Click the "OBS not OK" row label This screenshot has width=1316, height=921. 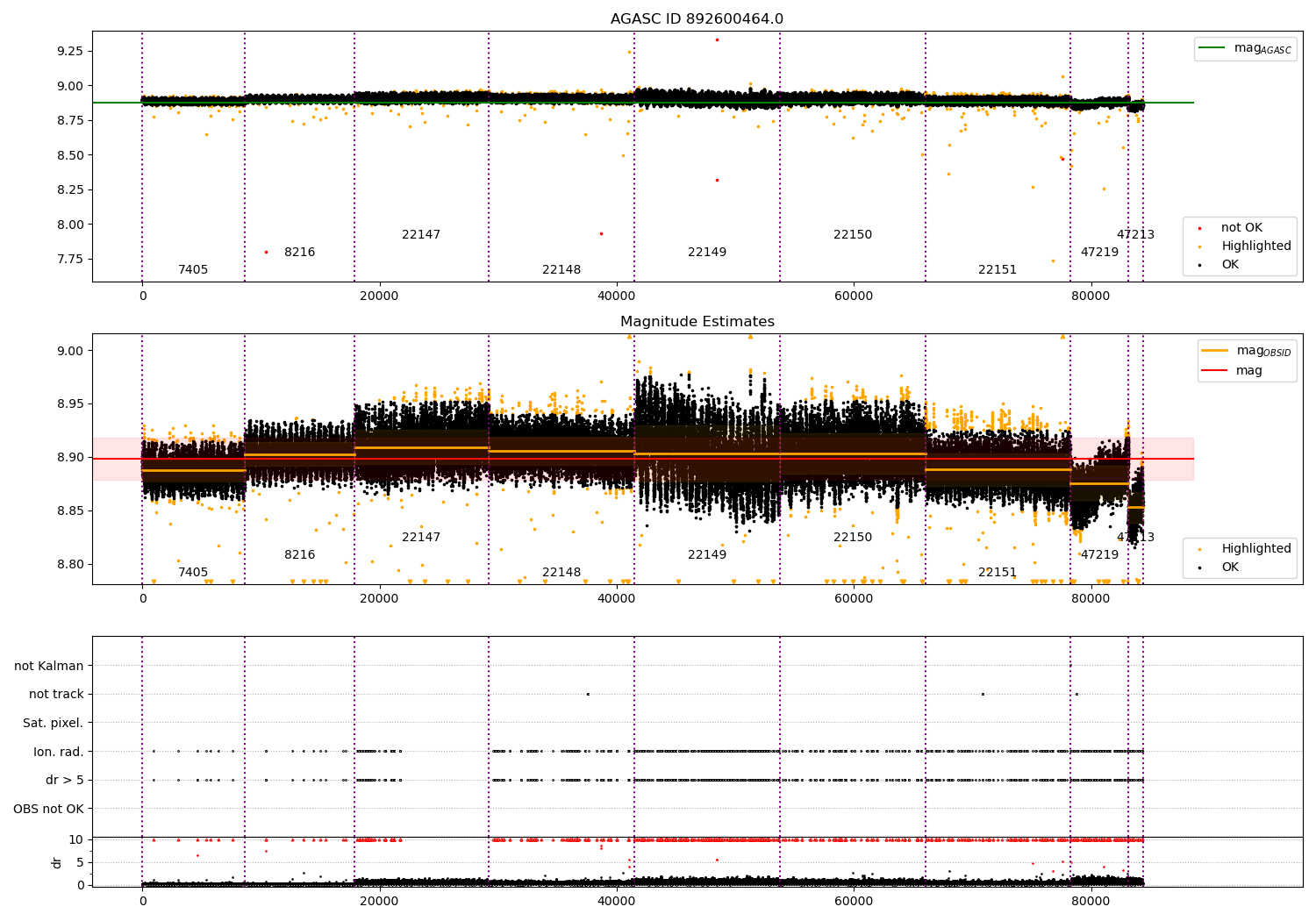coord(48,809)
